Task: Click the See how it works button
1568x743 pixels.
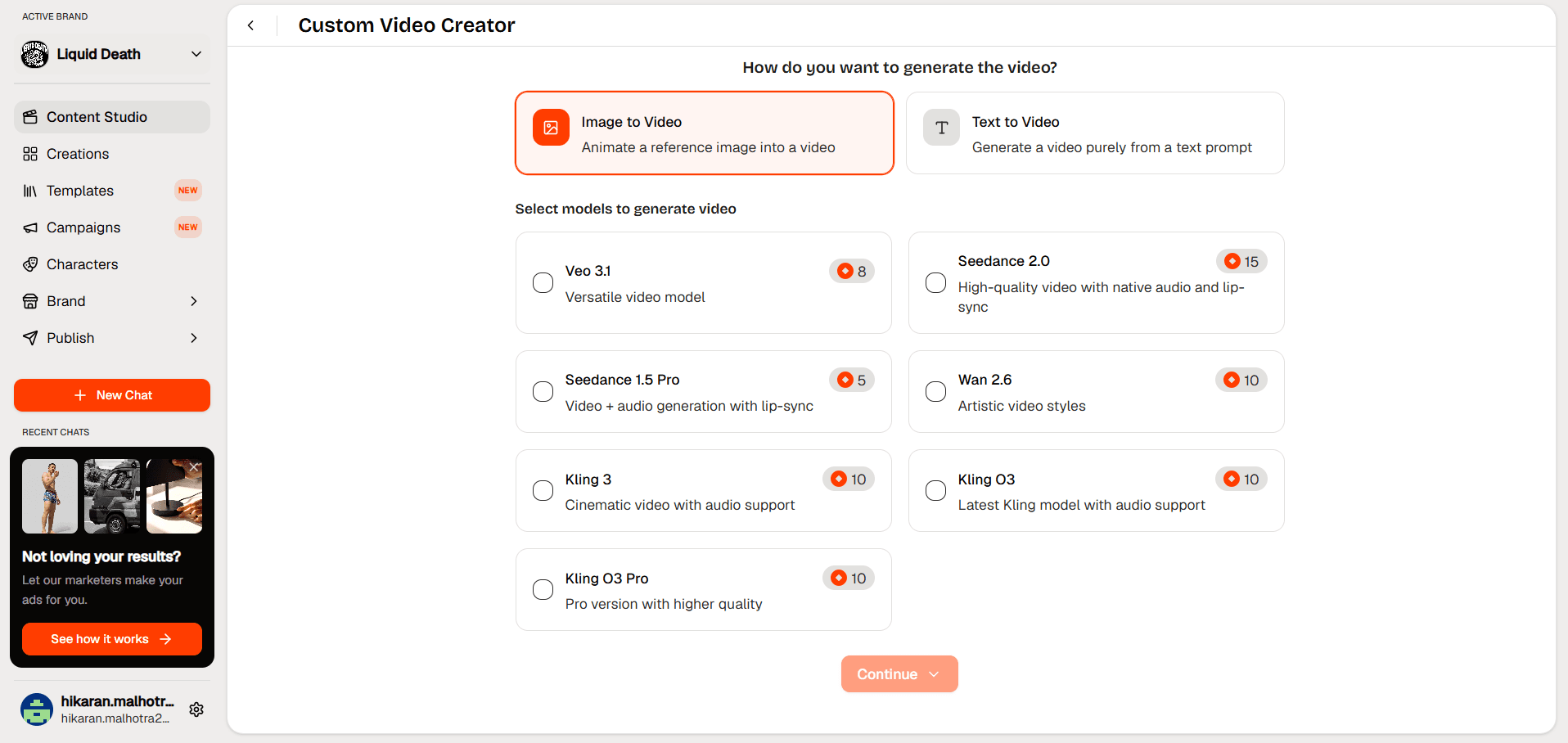Action: (112, 639)
